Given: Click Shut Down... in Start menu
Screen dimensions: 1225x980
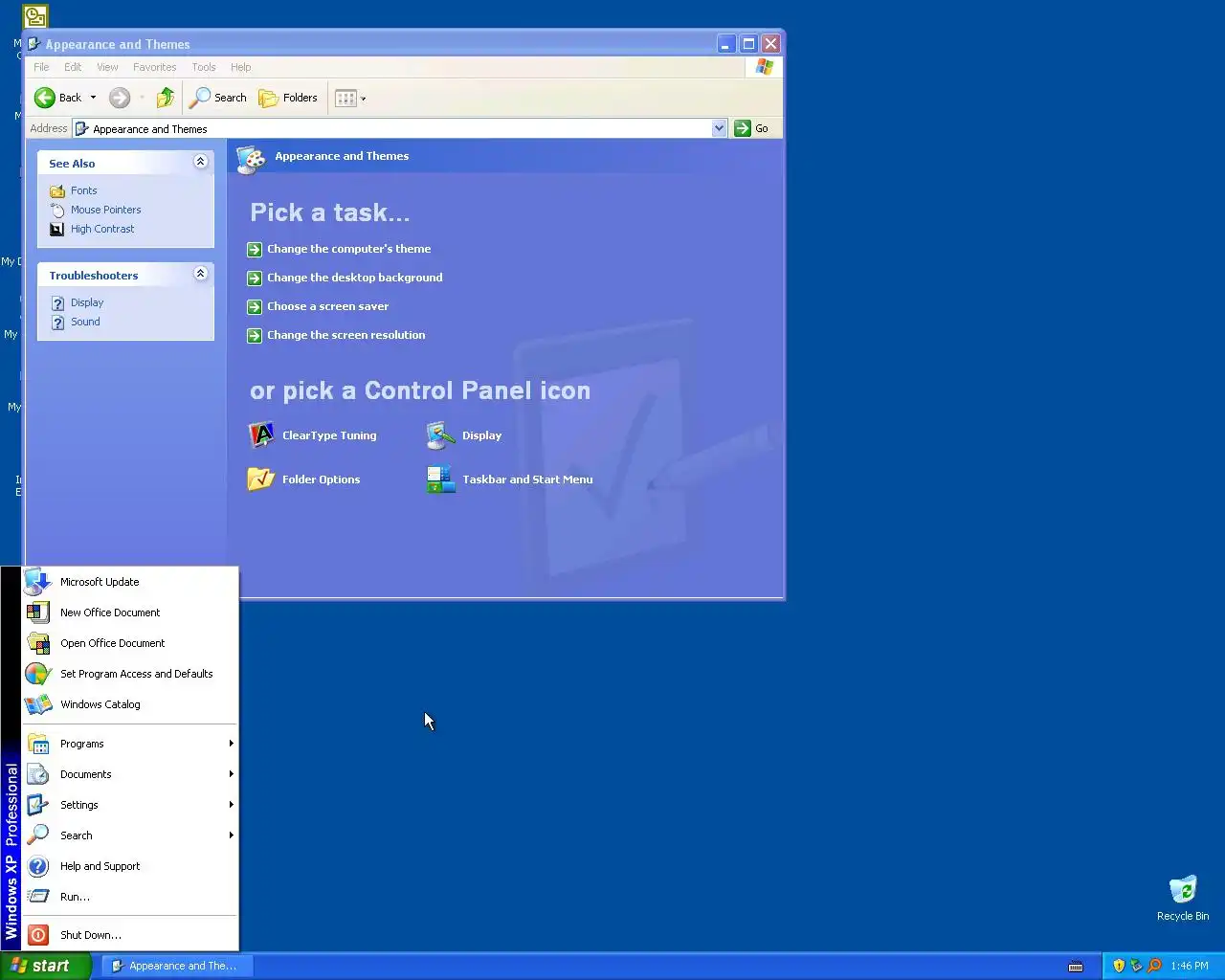Looking at the screenshot, I should pyautogui.click(x=130, y=935).
